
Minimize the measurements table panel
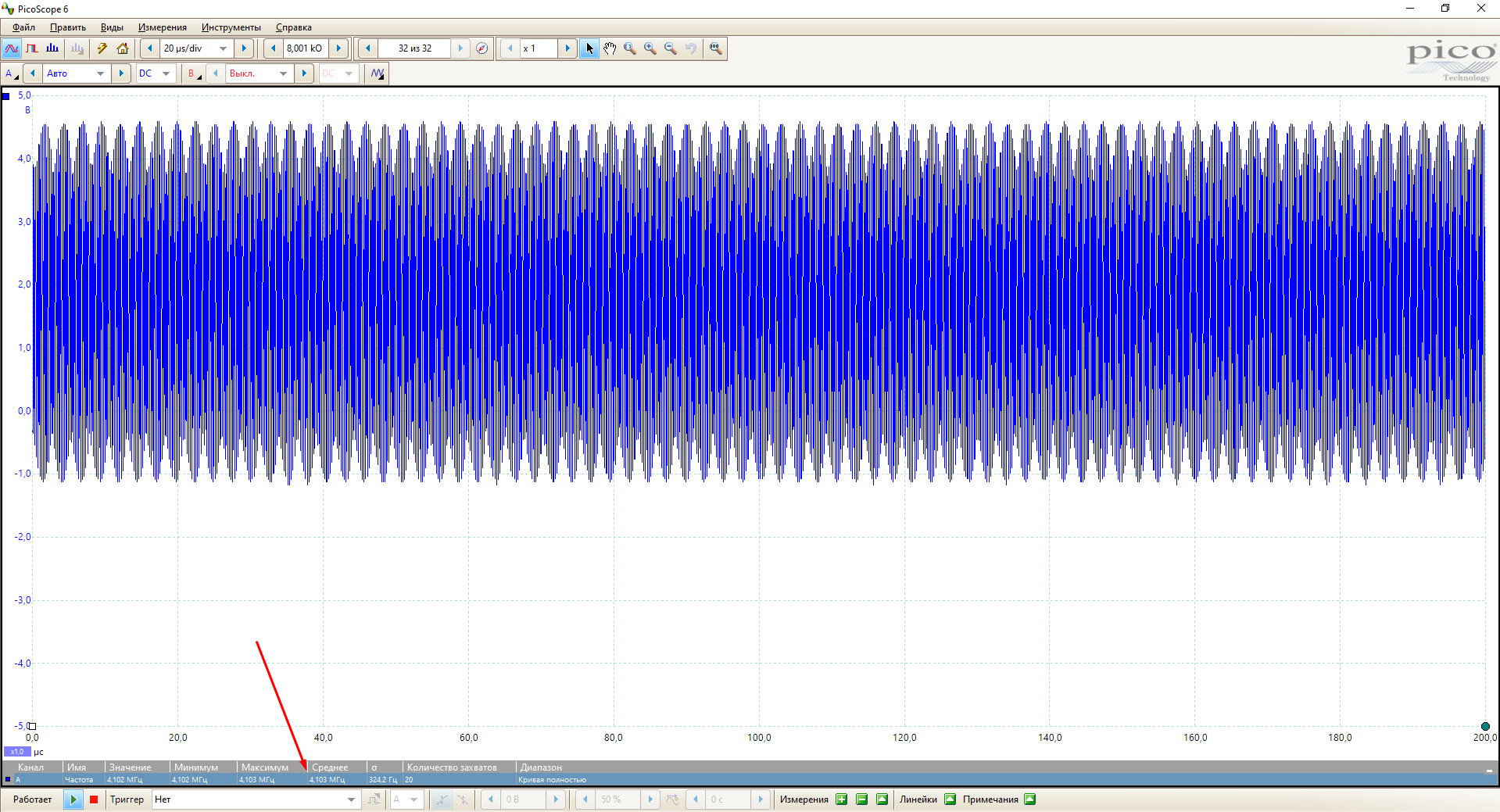point(1489,770)
